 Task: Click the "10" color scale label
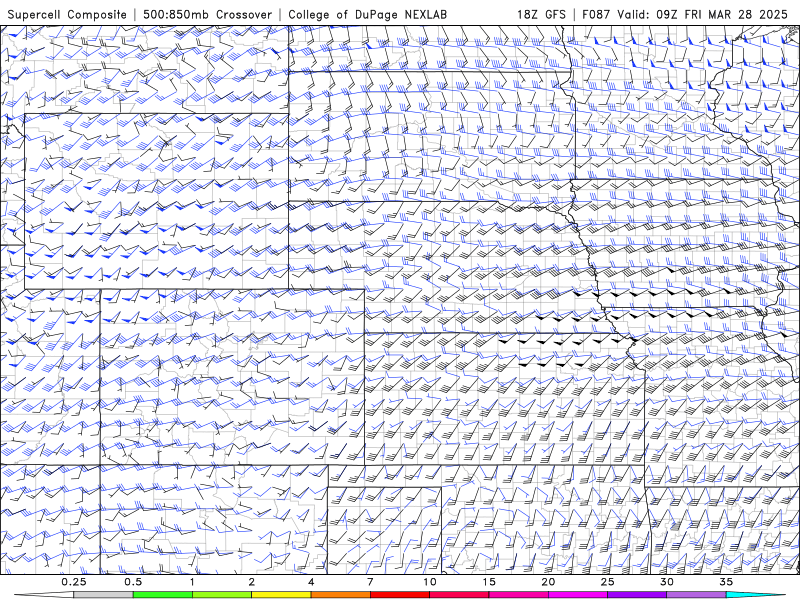click(x=430, y=582)
